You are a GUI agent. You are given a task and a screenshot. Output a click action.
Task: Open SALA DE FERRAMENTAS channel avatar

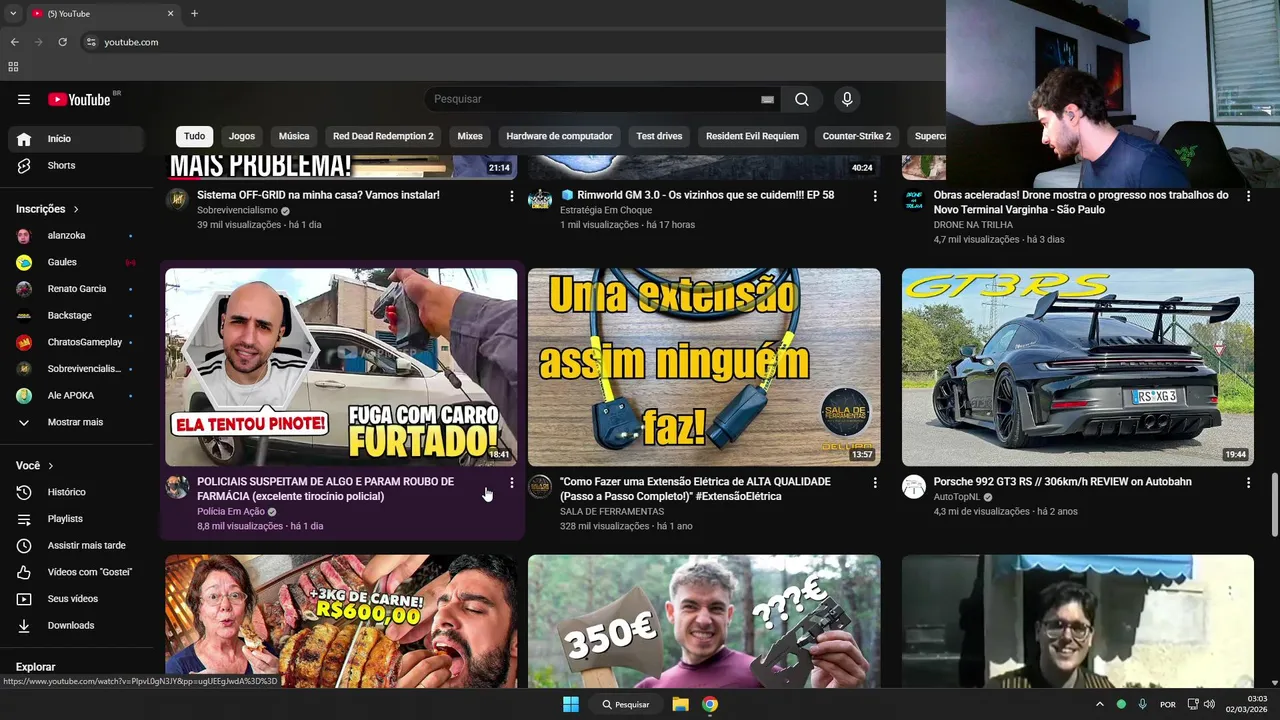(540, 487)
